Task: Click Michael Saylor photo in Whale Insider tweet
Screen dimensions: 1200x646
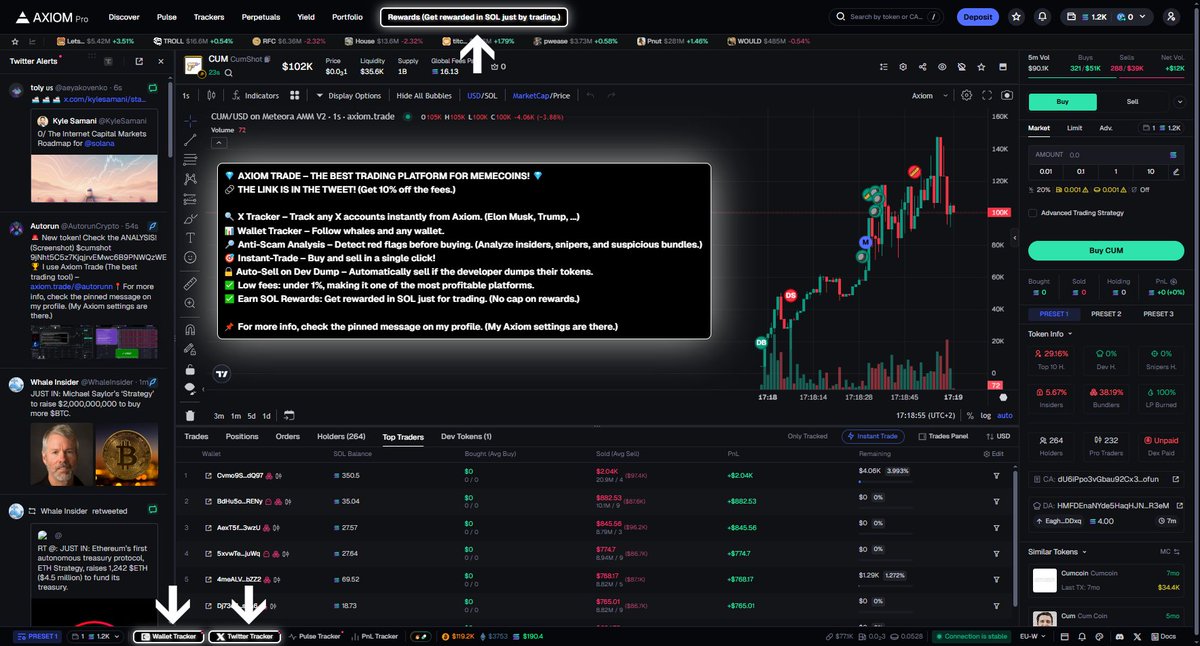Action: click(x=61, y=456)
